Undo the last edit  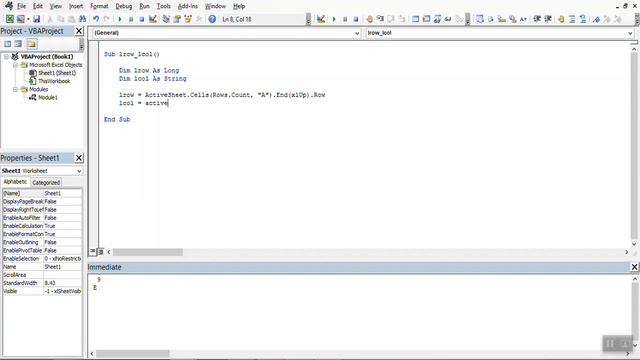pos(96,19)
